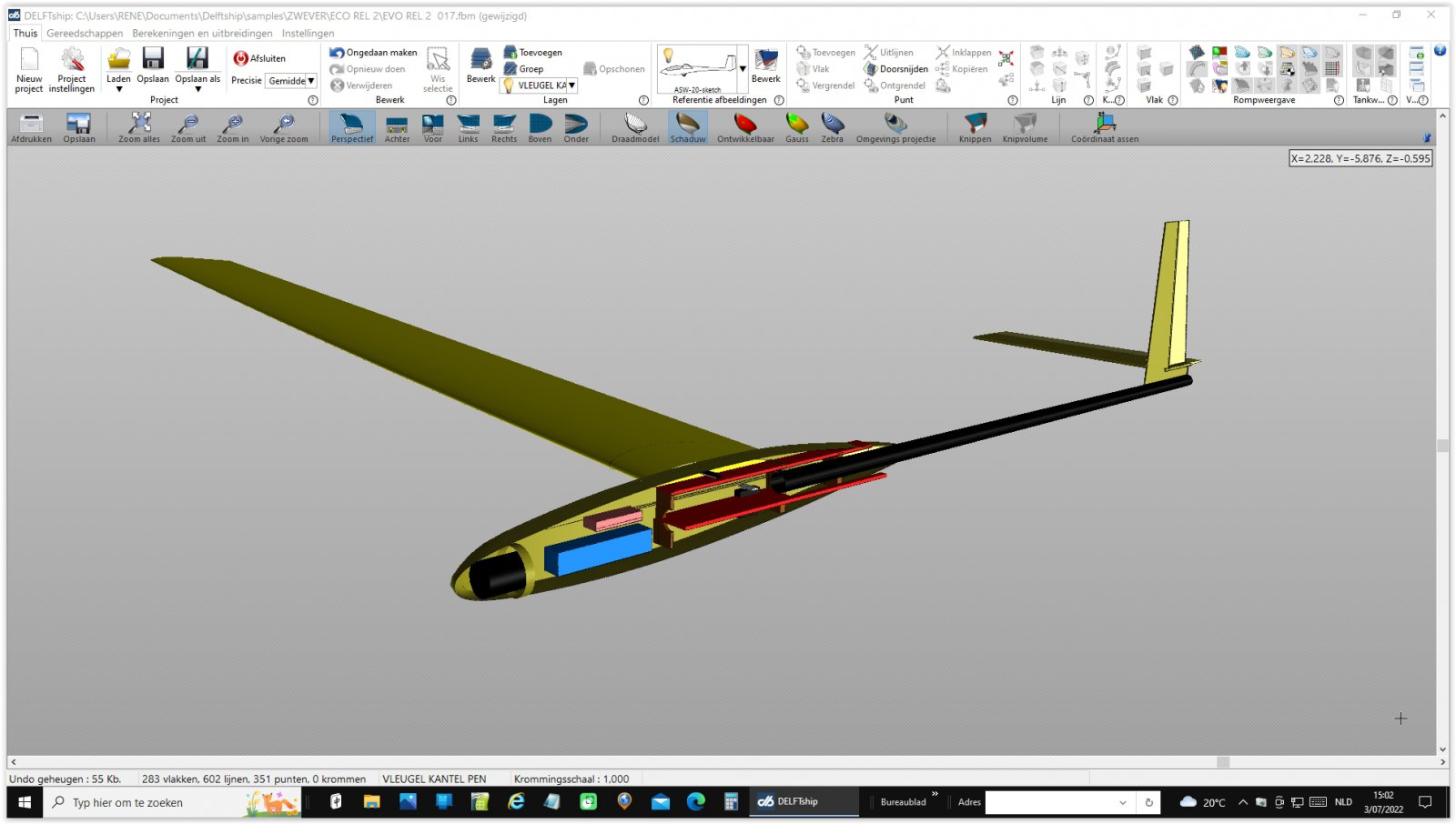Screen dimensions: 1456x824
Task: Switch to Onder view
Action: [576, 127]
